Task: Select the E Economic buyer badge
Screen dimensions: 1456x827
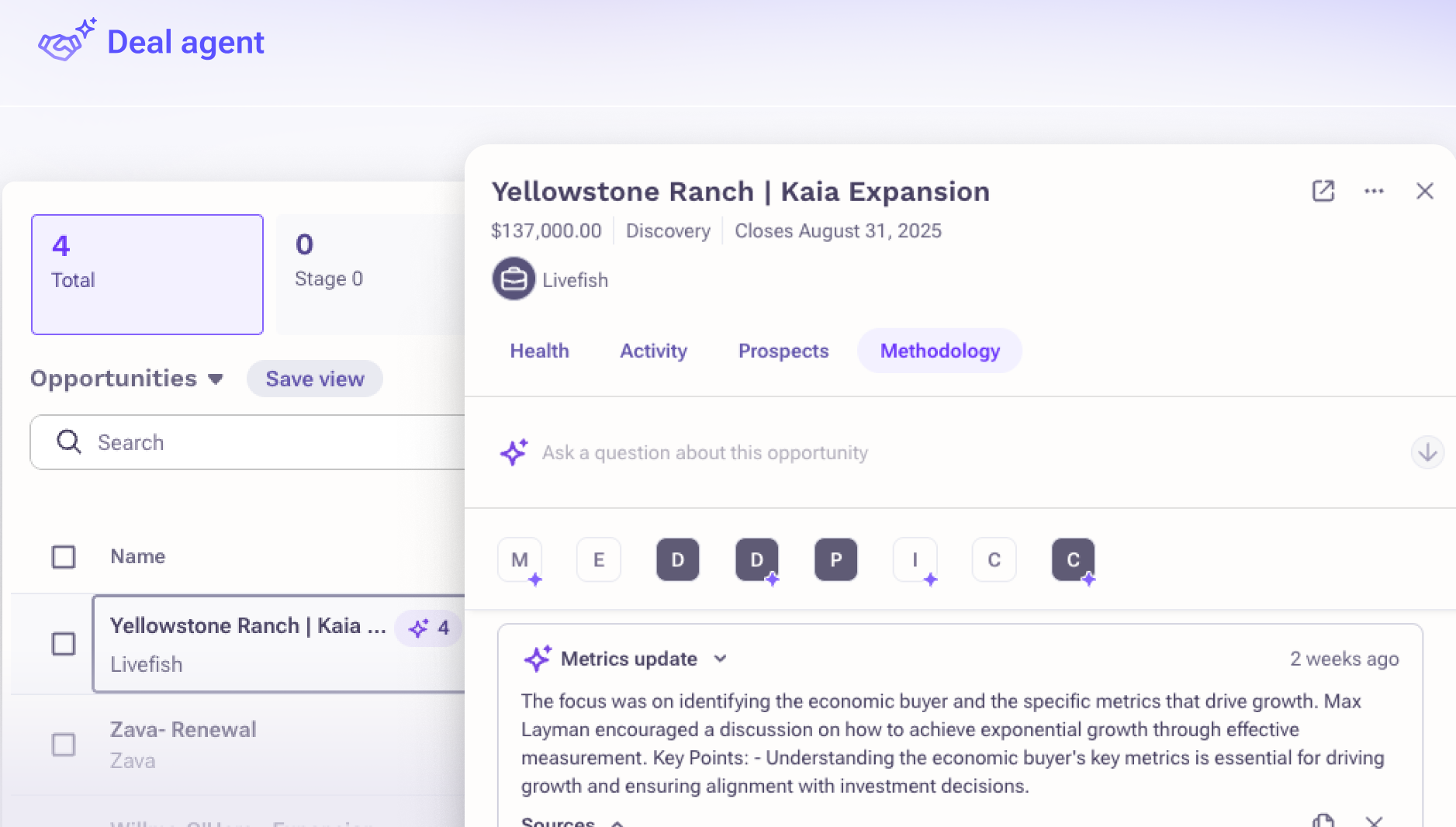Action: (599, 559)
